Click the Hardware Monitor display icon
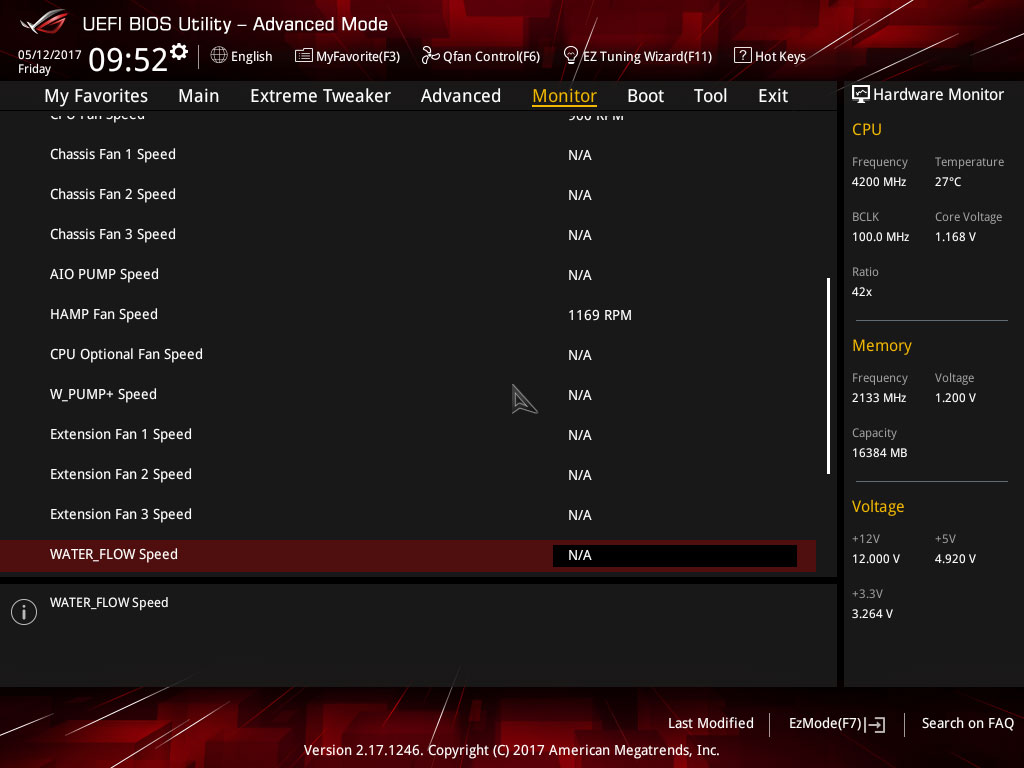Screen dimensions: 1024x768 coord(861,95)
